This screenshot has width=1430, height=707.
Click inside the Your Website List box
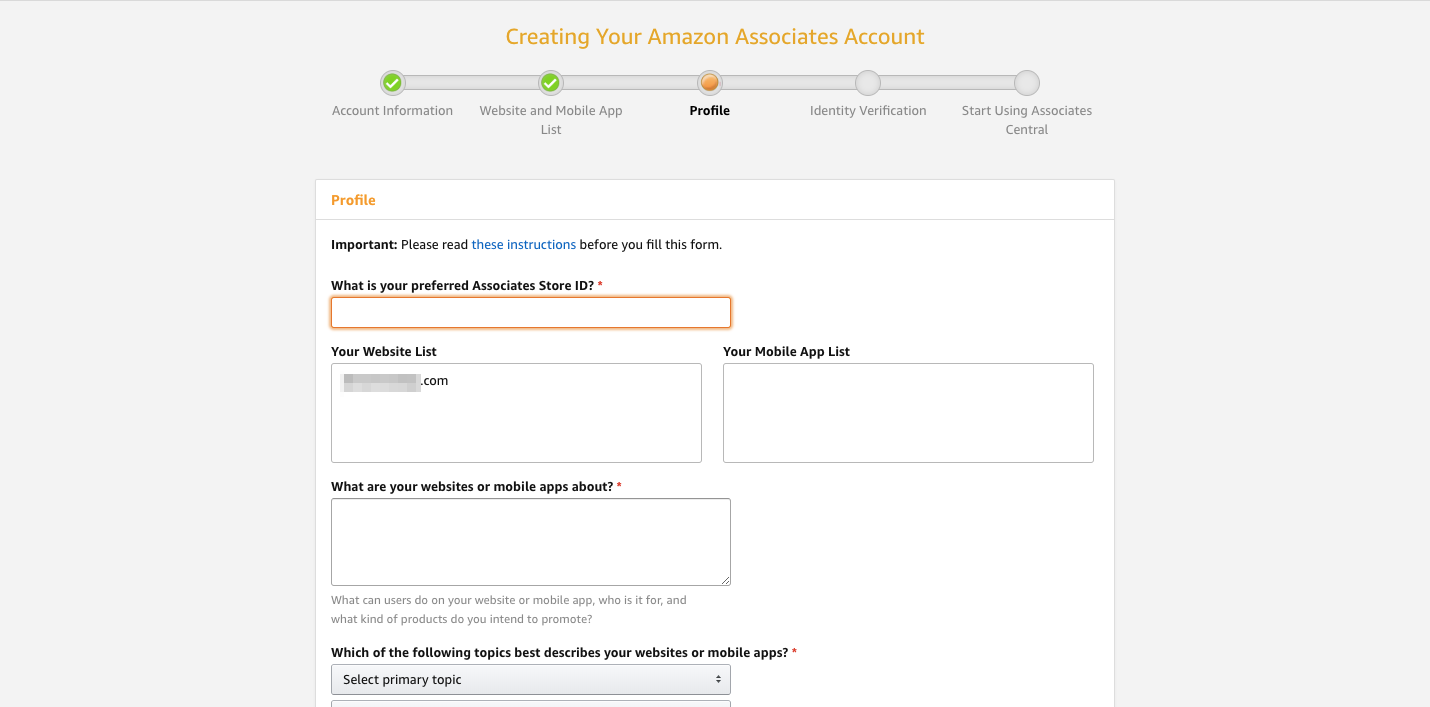[x=516, y=413]
